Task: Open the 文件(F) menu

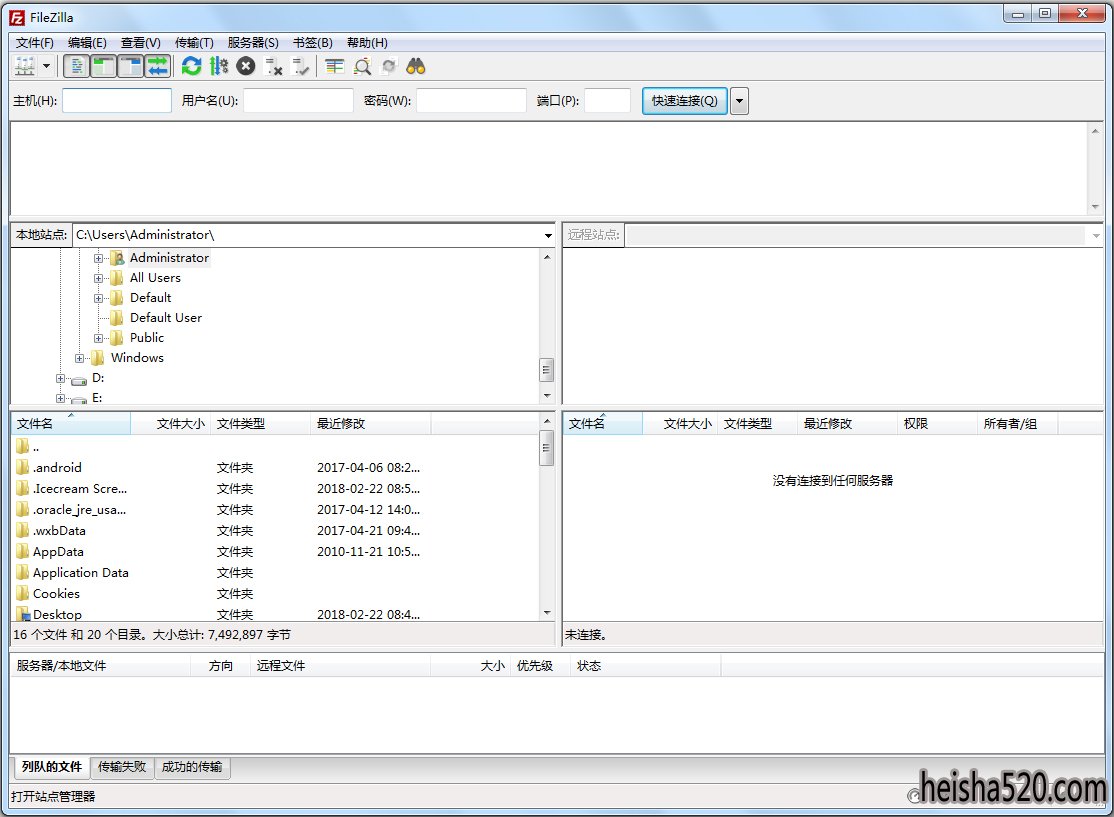Action: coord(35,43)
